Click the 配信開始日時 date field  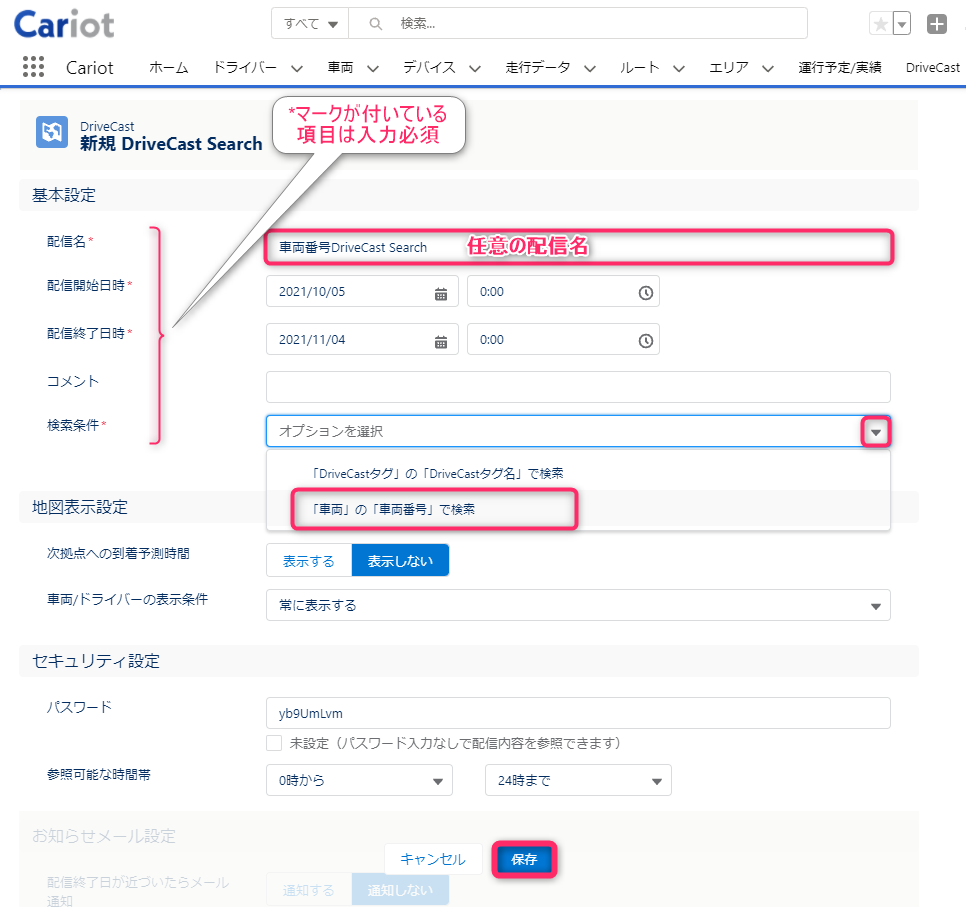[362, 291]
